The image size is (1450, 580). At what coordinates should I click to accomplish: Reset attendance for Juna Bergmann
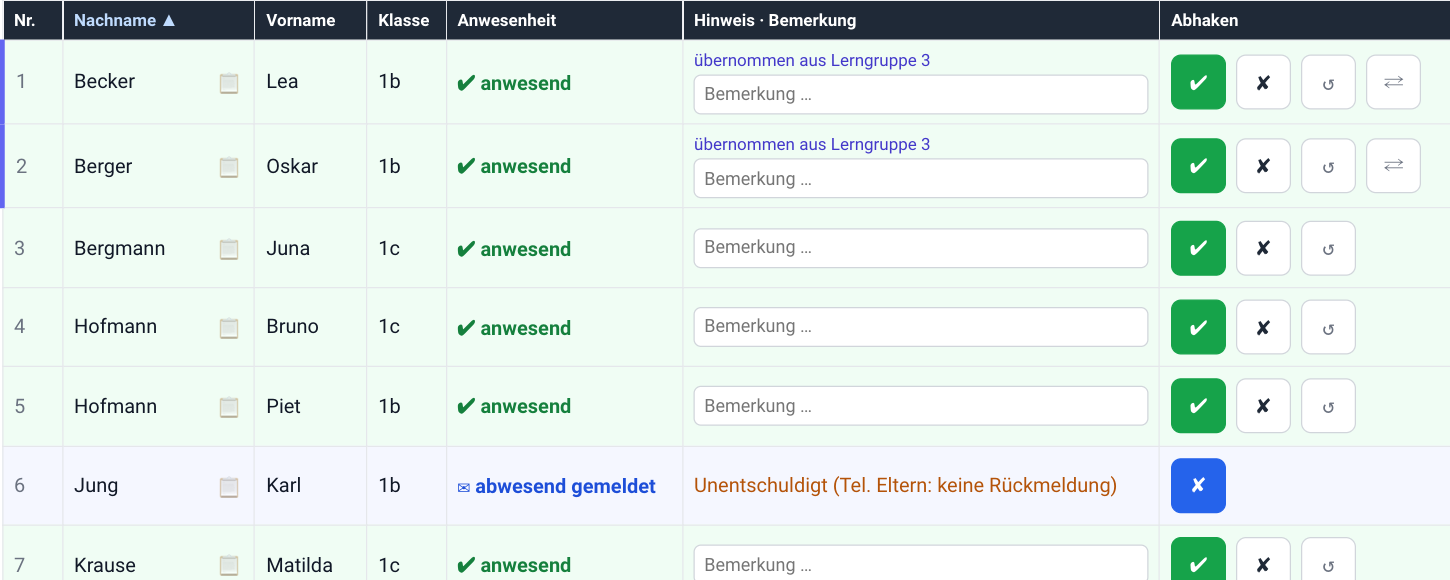[1328, 248]
